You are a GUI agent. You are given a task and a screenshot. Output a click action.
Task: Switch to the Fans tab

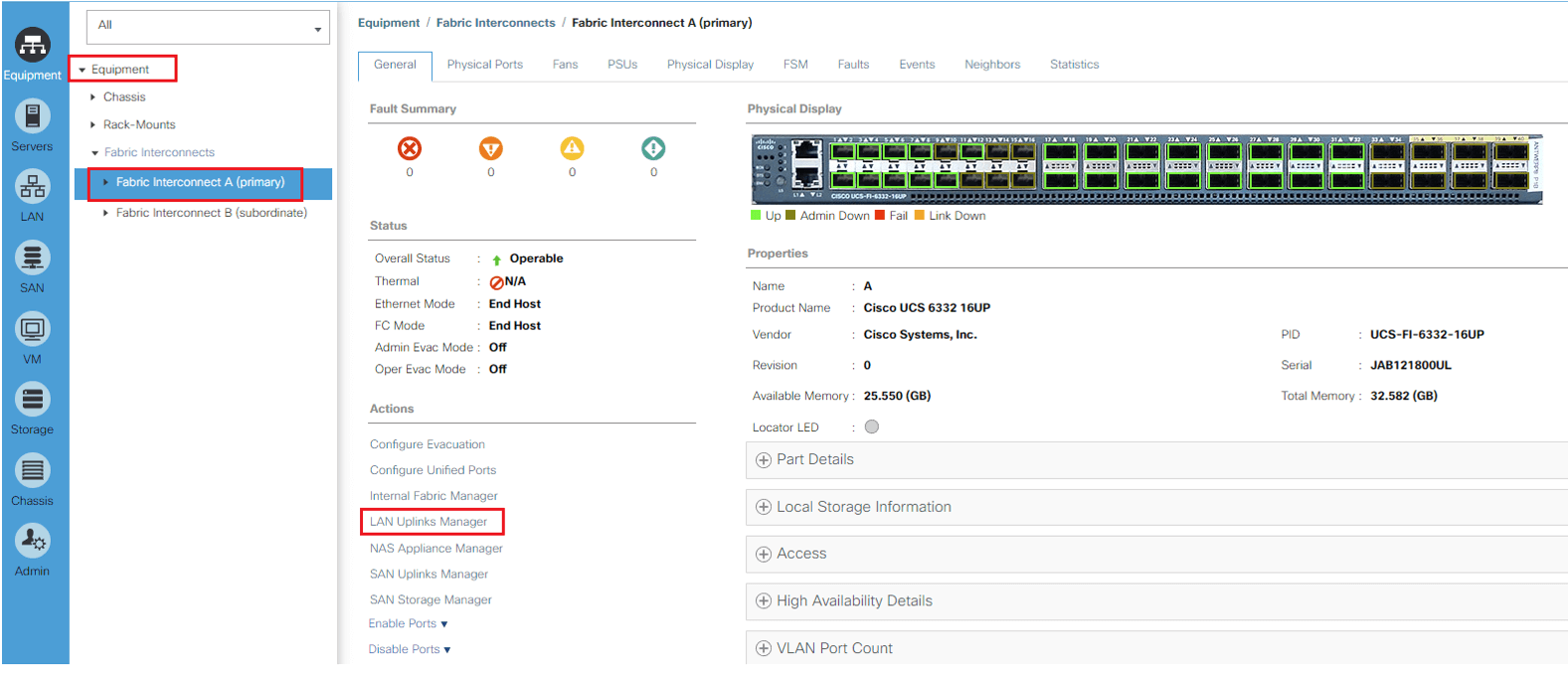pyautogui.click(x=565, y=65)
